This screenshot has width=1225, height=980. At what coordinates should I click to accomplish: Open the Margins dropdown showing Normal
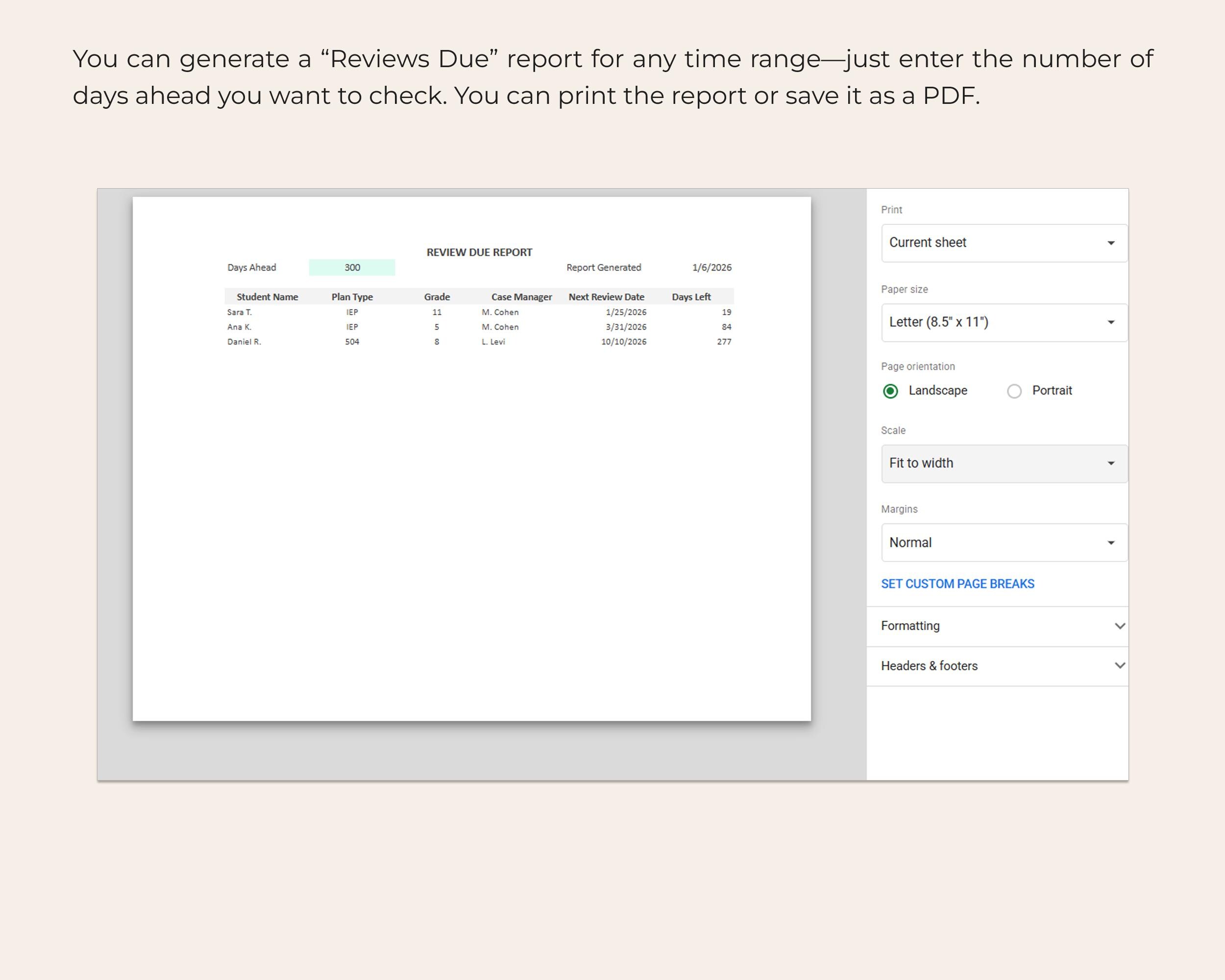pyautogui.click(x=1004, y=542)
